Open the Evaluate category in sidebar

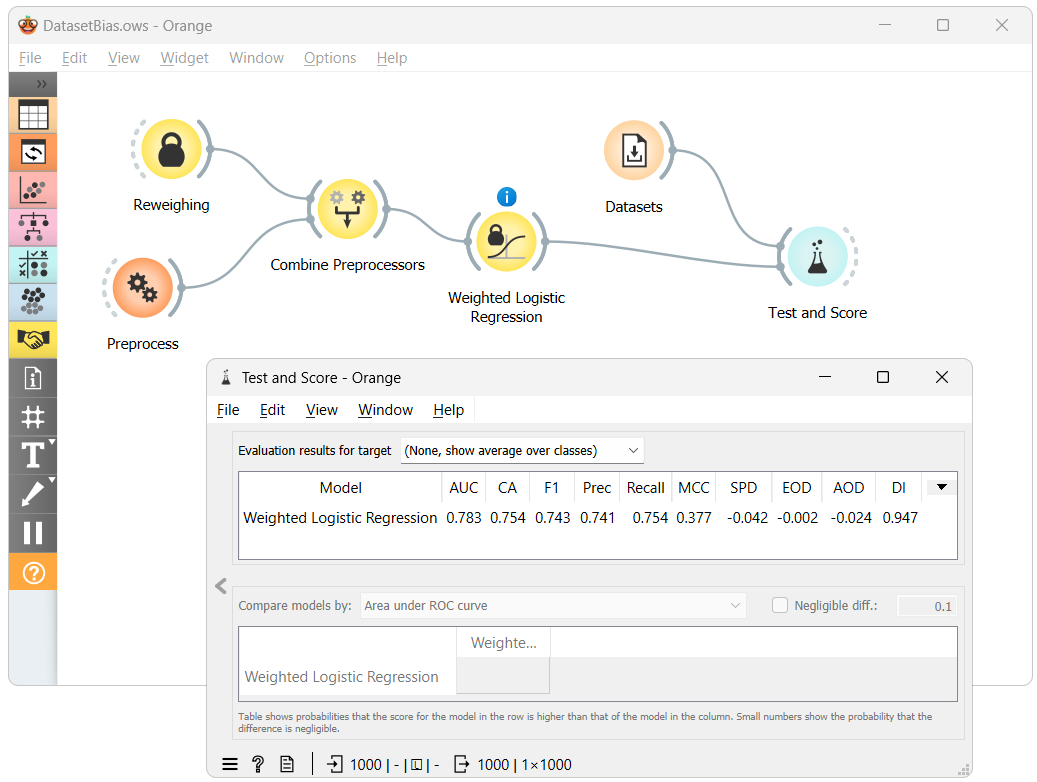click(x=33, y=265)
